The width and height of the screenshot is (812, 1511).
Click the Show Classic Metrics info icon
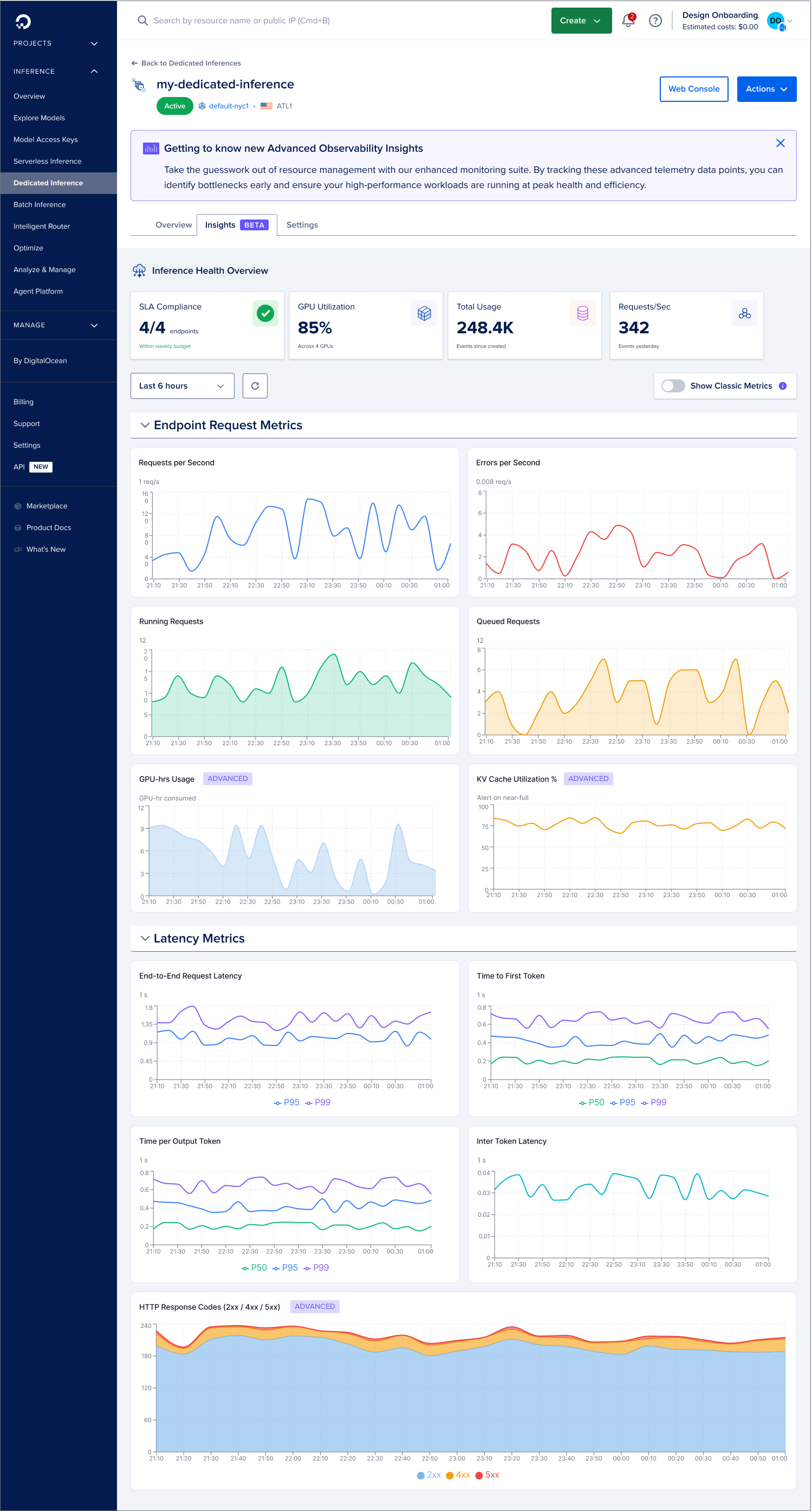tap(782, 386)
